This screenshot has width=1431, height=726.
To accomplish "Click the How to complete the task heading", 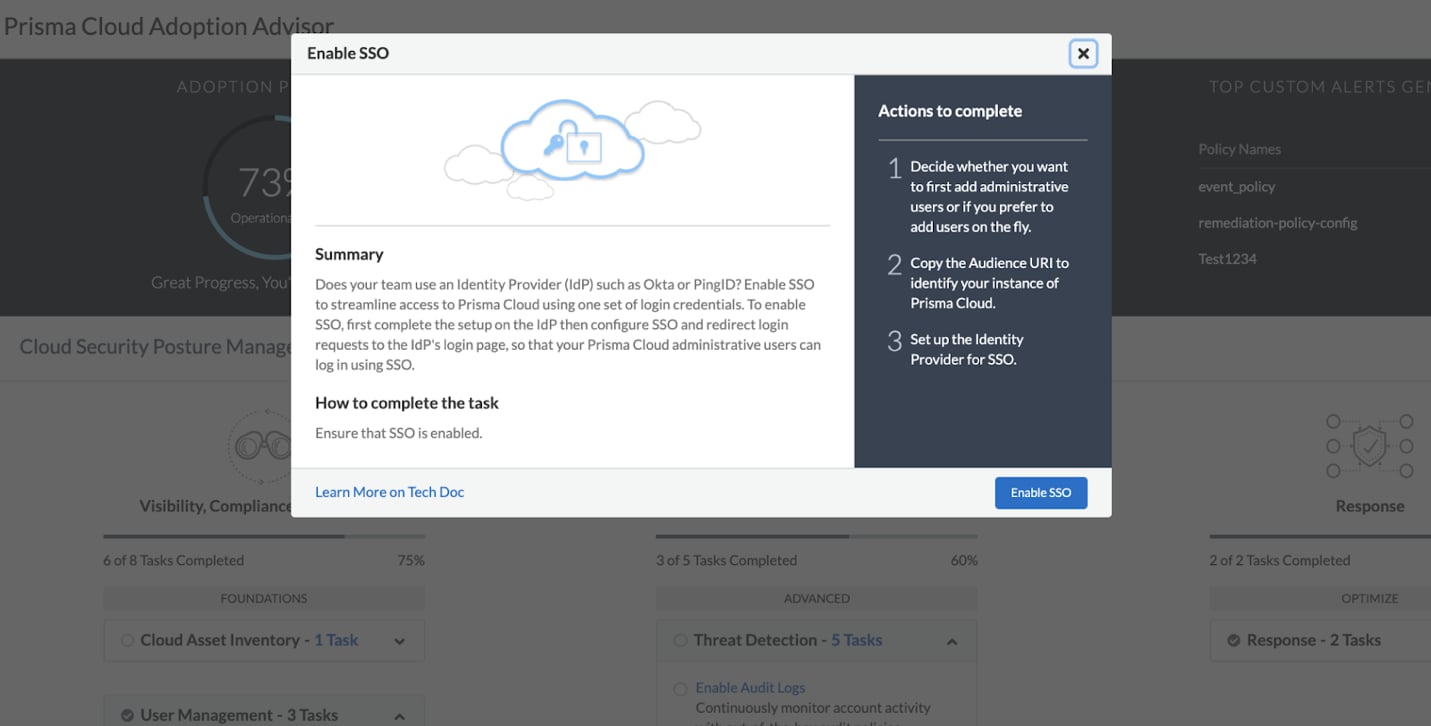I will pyautogui.click(x=407, y=403).
